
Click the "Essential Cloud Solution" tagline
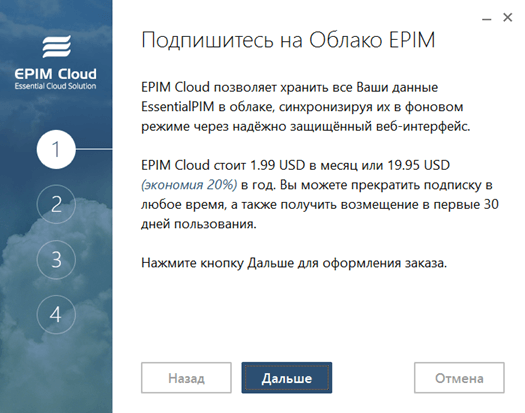click(x=55, y=86)
